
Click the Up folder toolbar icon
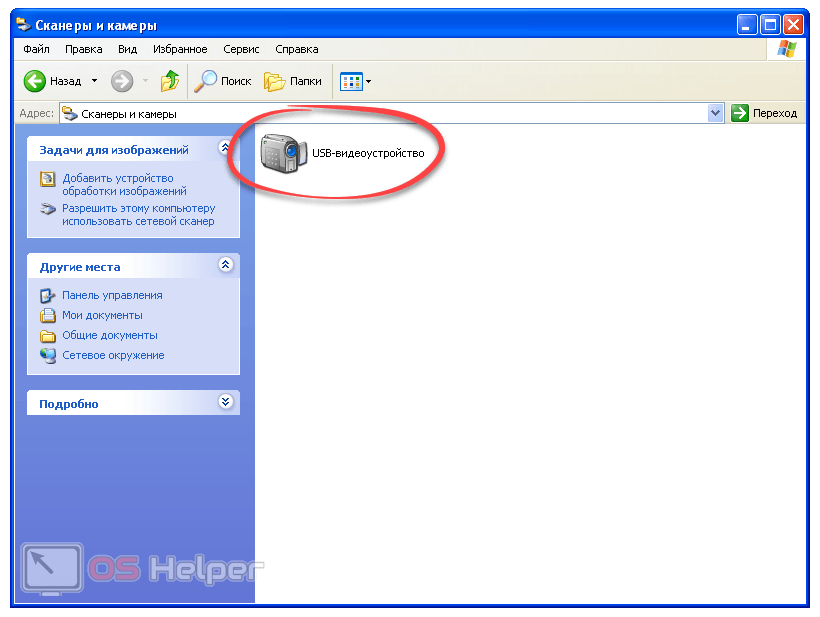(x=171, y=81)
